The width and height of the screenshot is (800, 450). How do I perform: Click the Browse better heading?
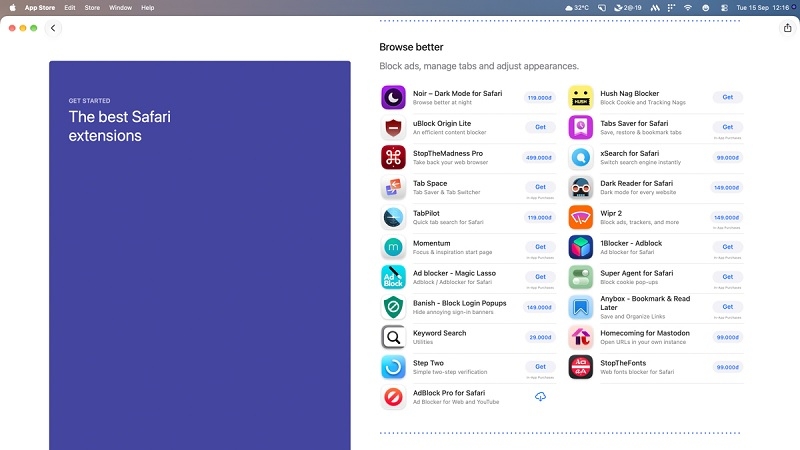[x=411, y=47]
